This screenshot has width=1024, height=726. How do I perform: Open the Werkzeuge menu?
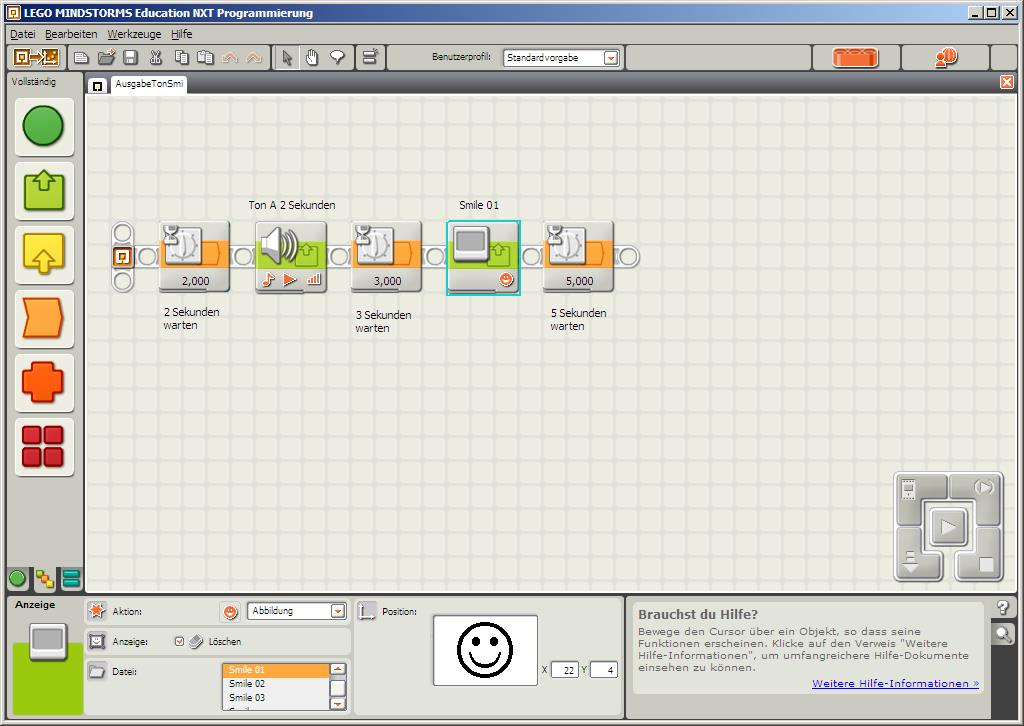click(134, 34)
